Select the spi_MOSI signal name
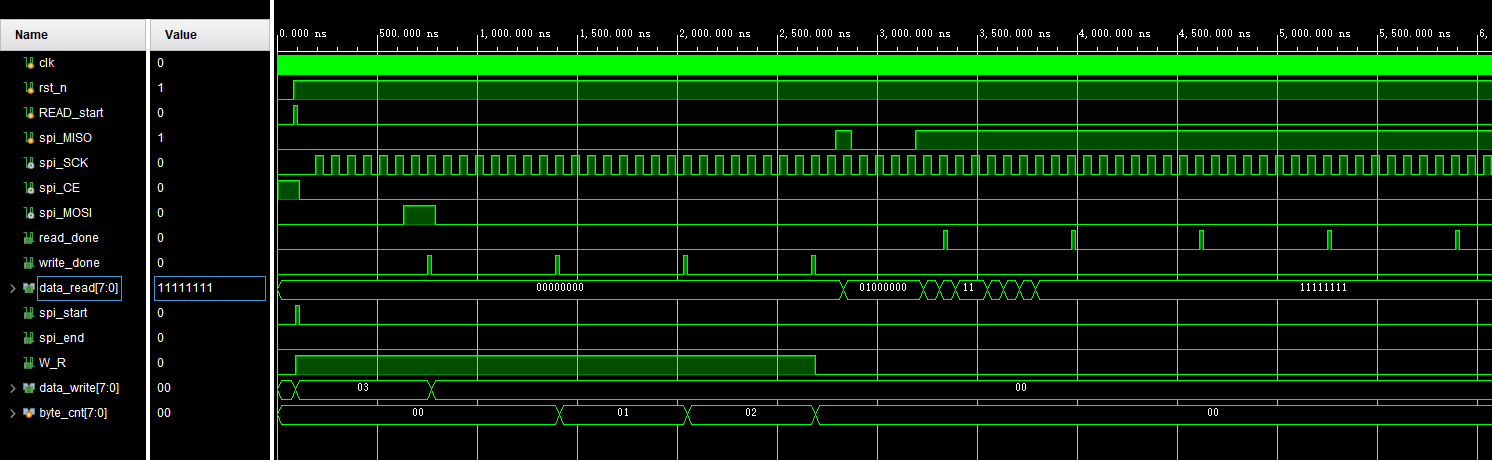This screenshot has height=460, width=1492. pos(65,213)
